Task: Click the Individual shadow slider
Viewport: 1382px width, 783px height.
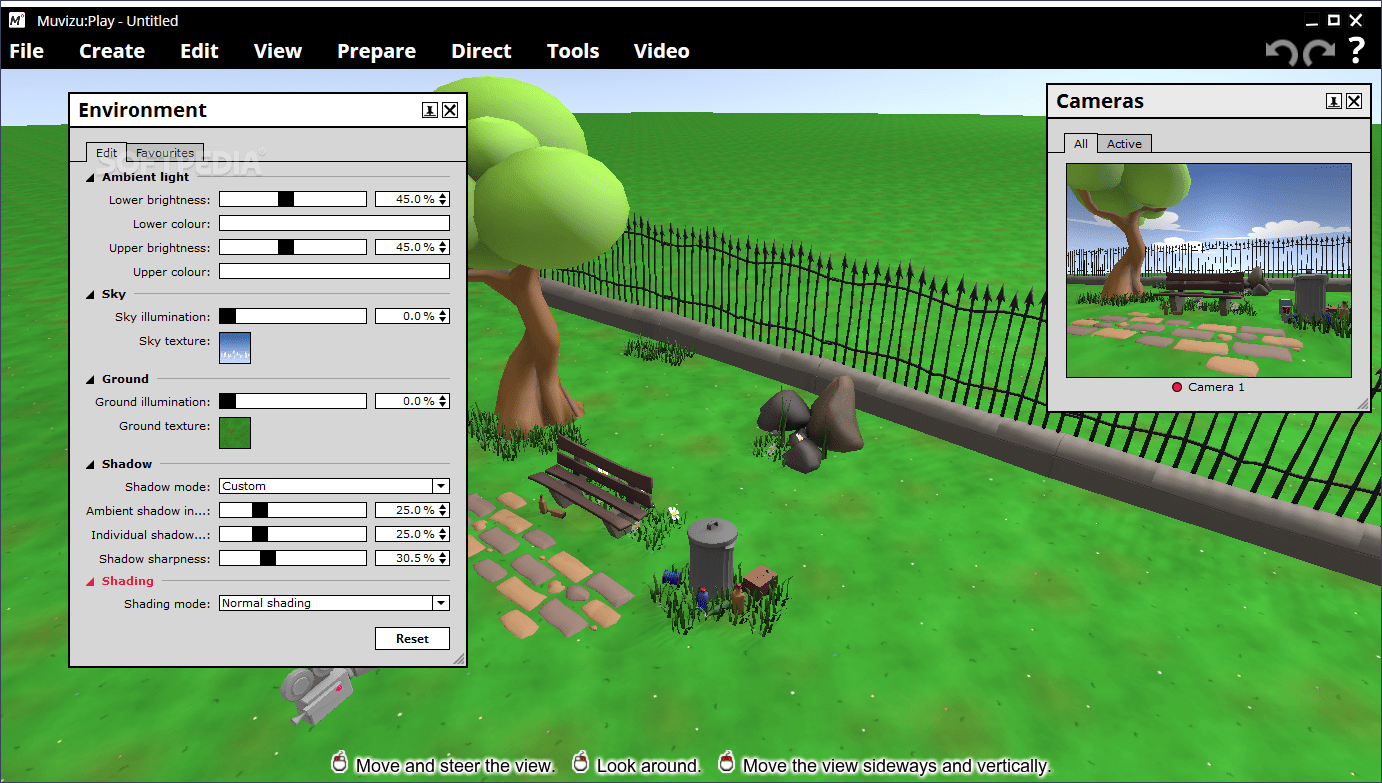Action: (293, 534)
